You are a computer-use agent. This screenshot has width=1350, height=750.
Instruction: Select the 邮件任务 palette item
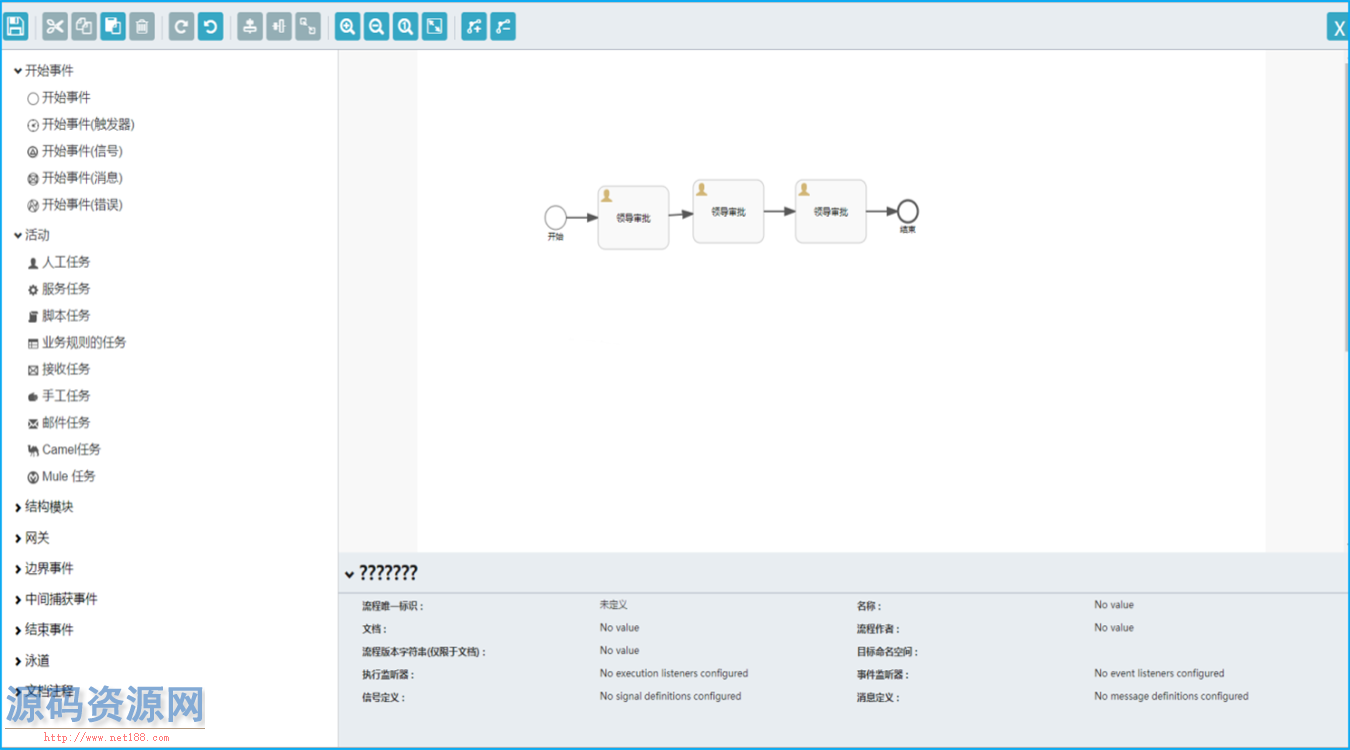59,423
